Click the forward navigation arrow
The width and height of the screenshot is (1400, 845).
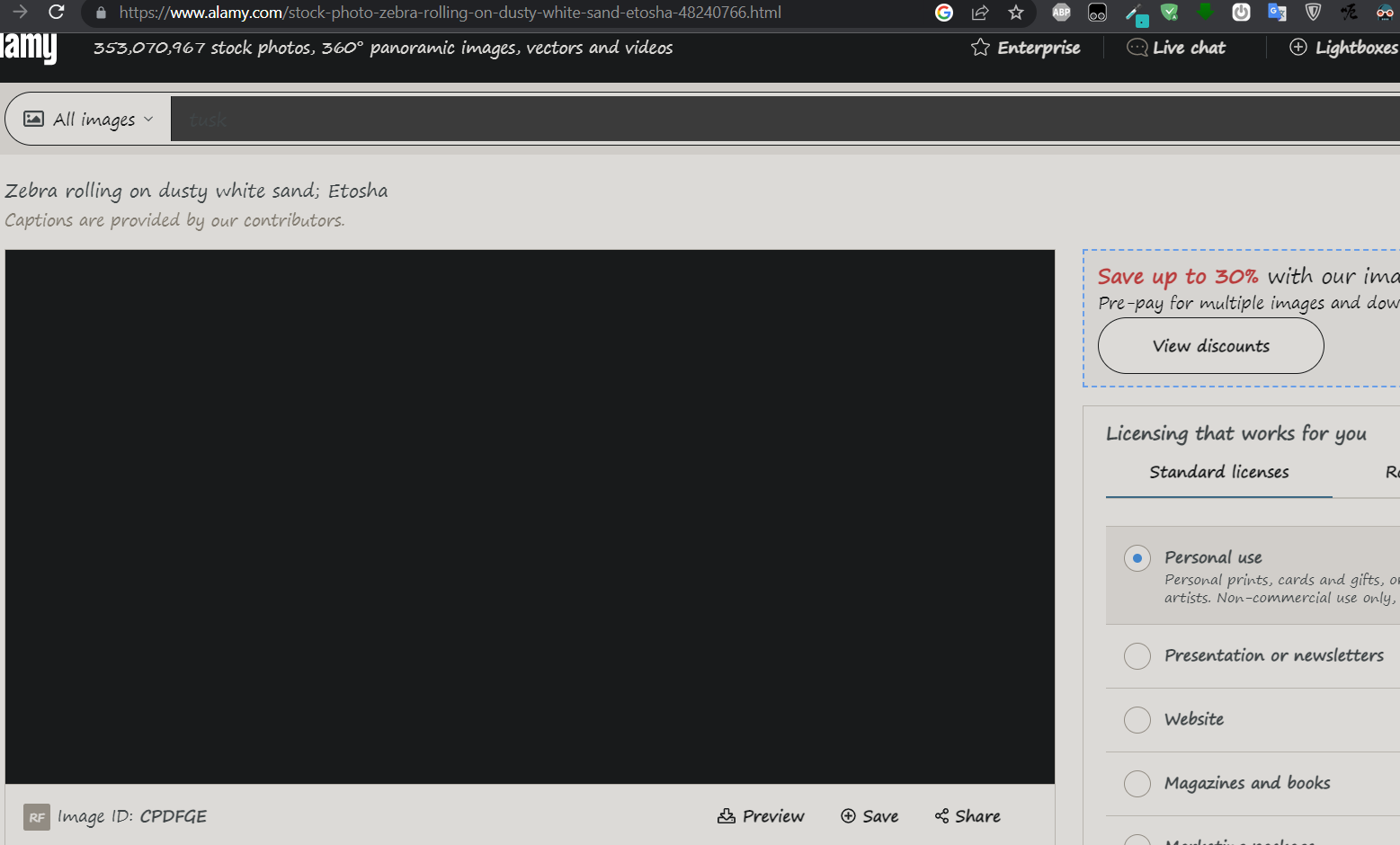(19, 13)
